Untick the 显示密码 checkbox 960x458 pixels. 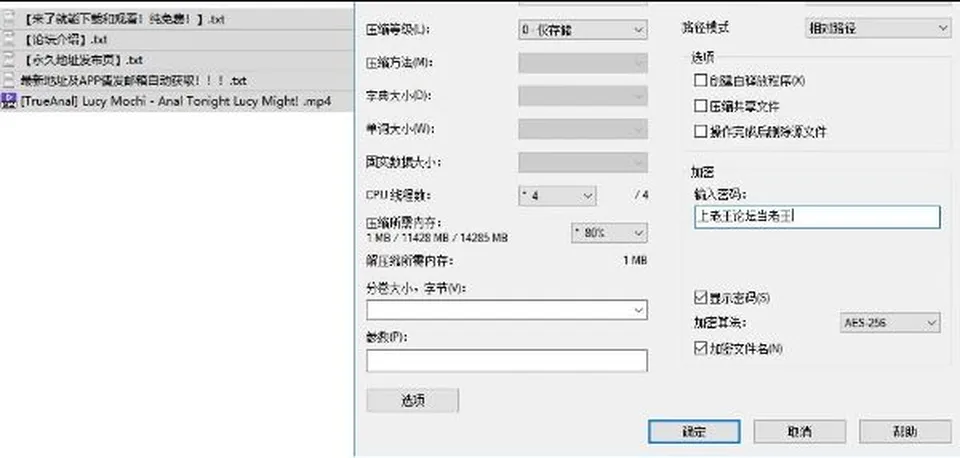pyautogui.click(x=700, y=298)
